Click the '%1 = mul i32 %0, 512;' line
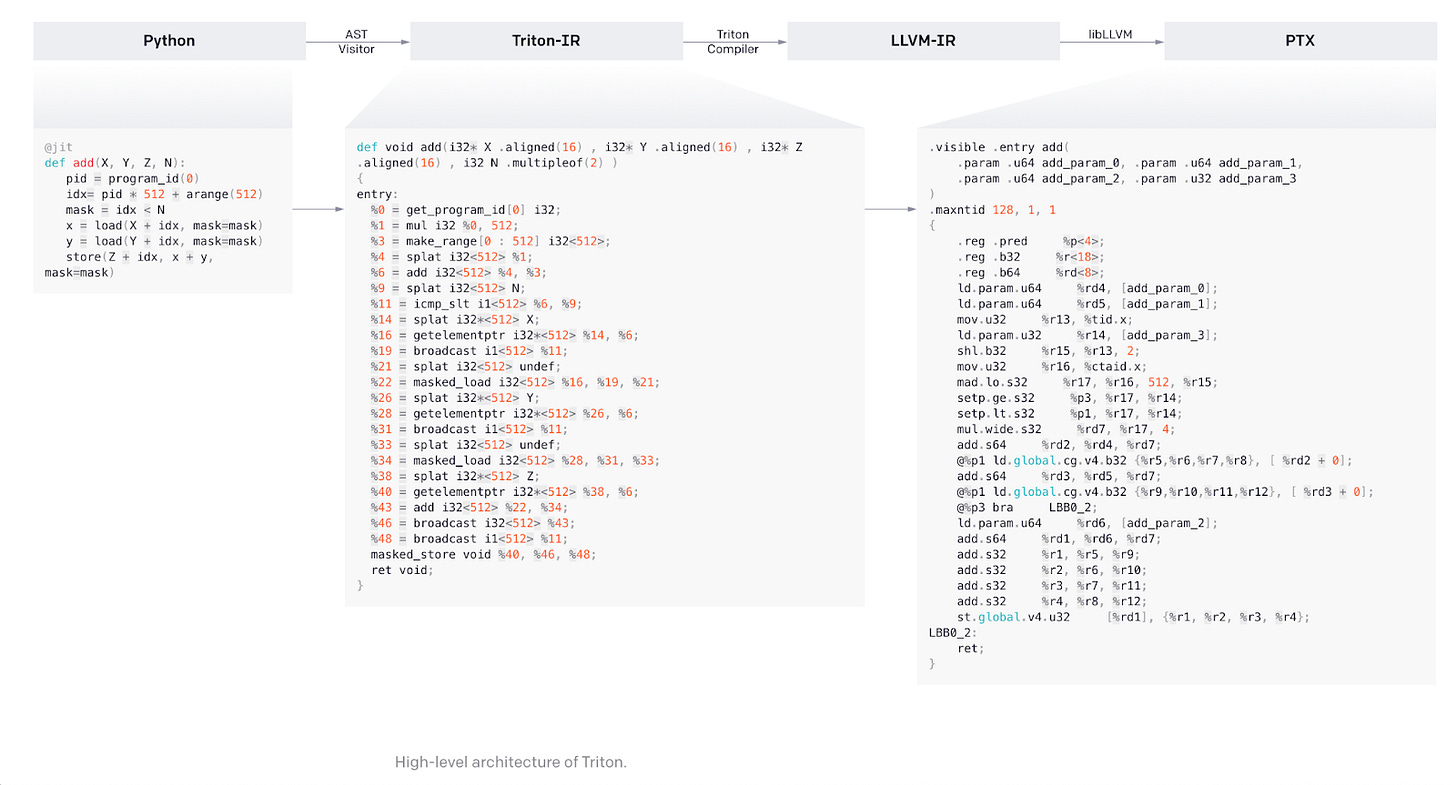Viewport: 1456px width, 785px height. 445,225
